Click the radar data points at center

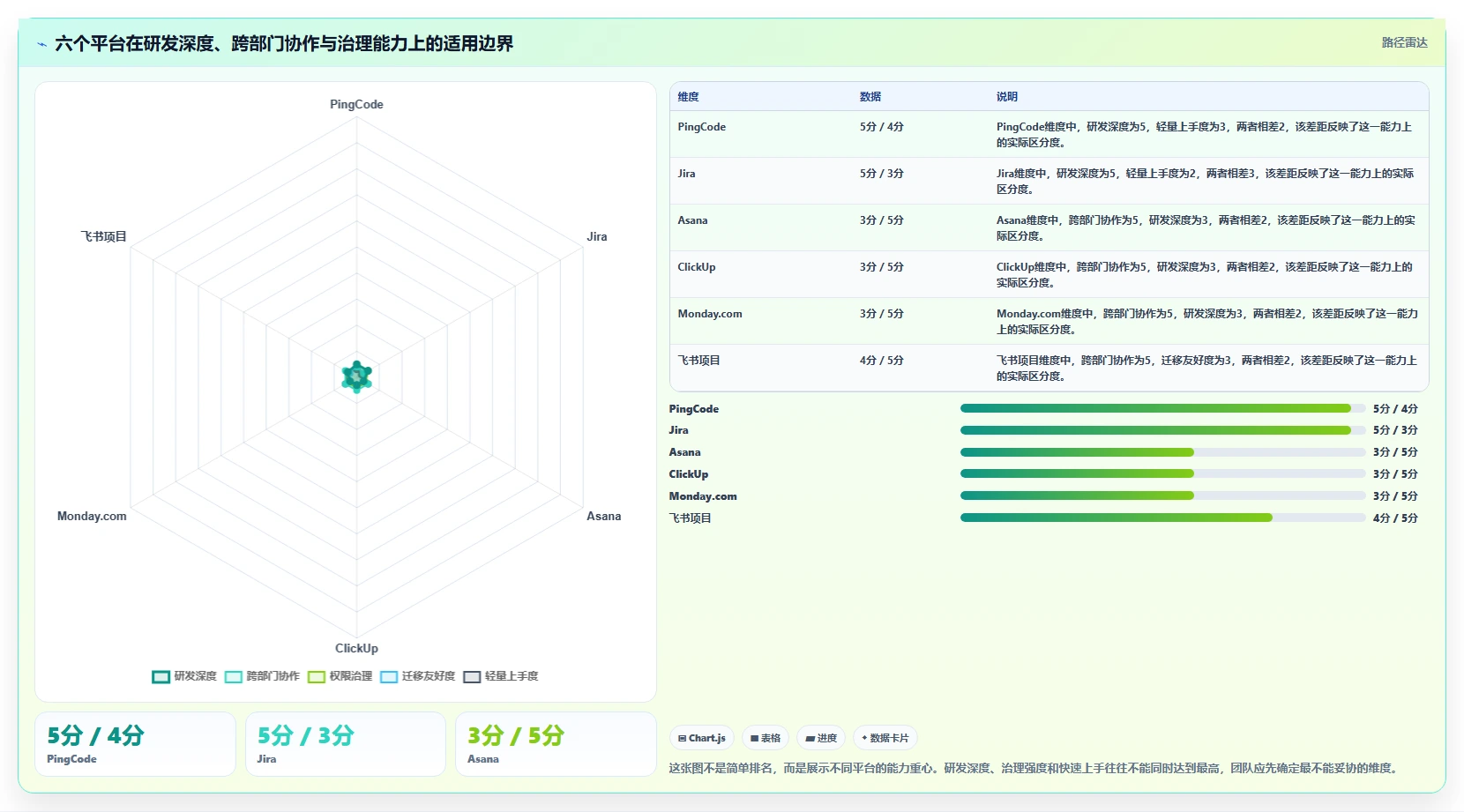click(356, 376)
